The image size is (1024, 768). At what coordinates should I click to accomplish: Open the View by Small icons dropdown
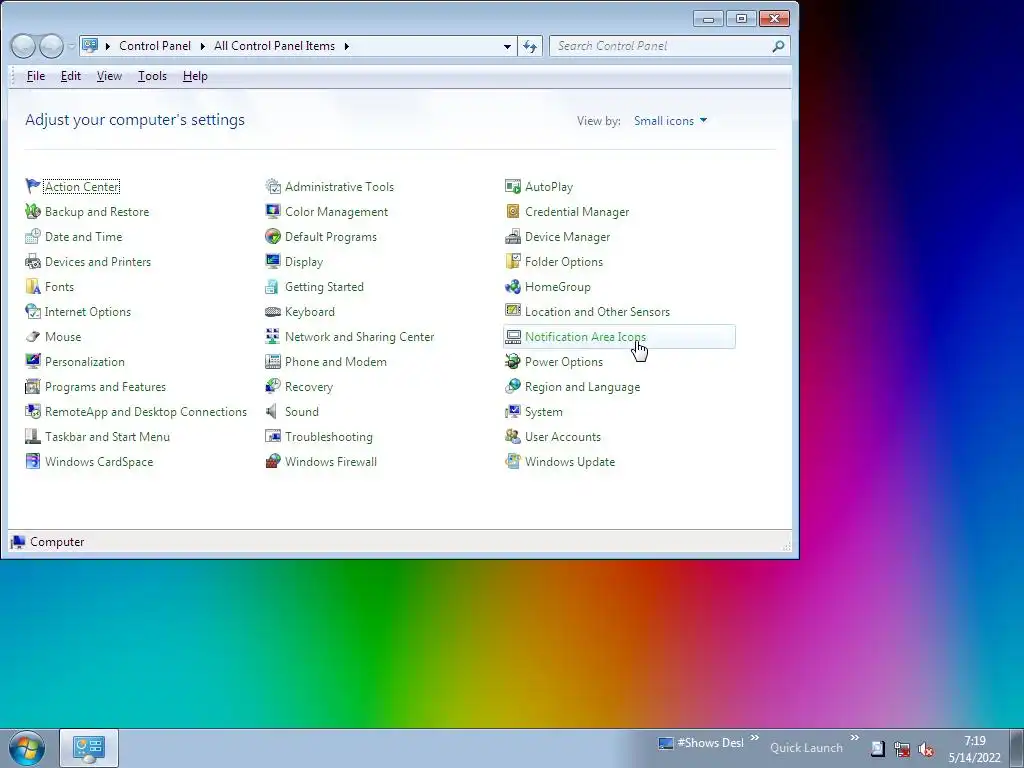click(x=671, y=121)
